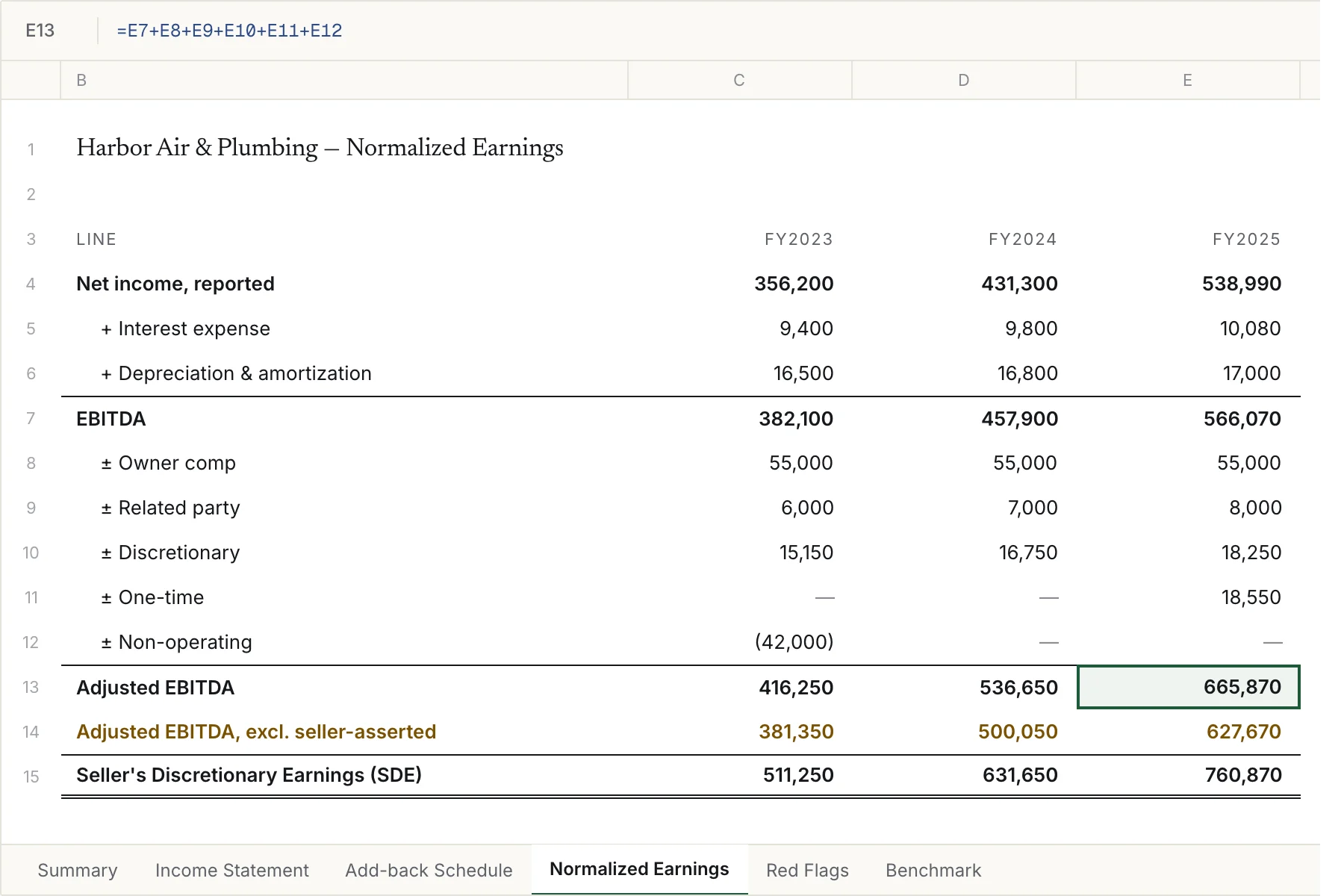Select FY2023 Adjusted EBITDA 416,250
1344x896 pixels.
pos(796,688)
